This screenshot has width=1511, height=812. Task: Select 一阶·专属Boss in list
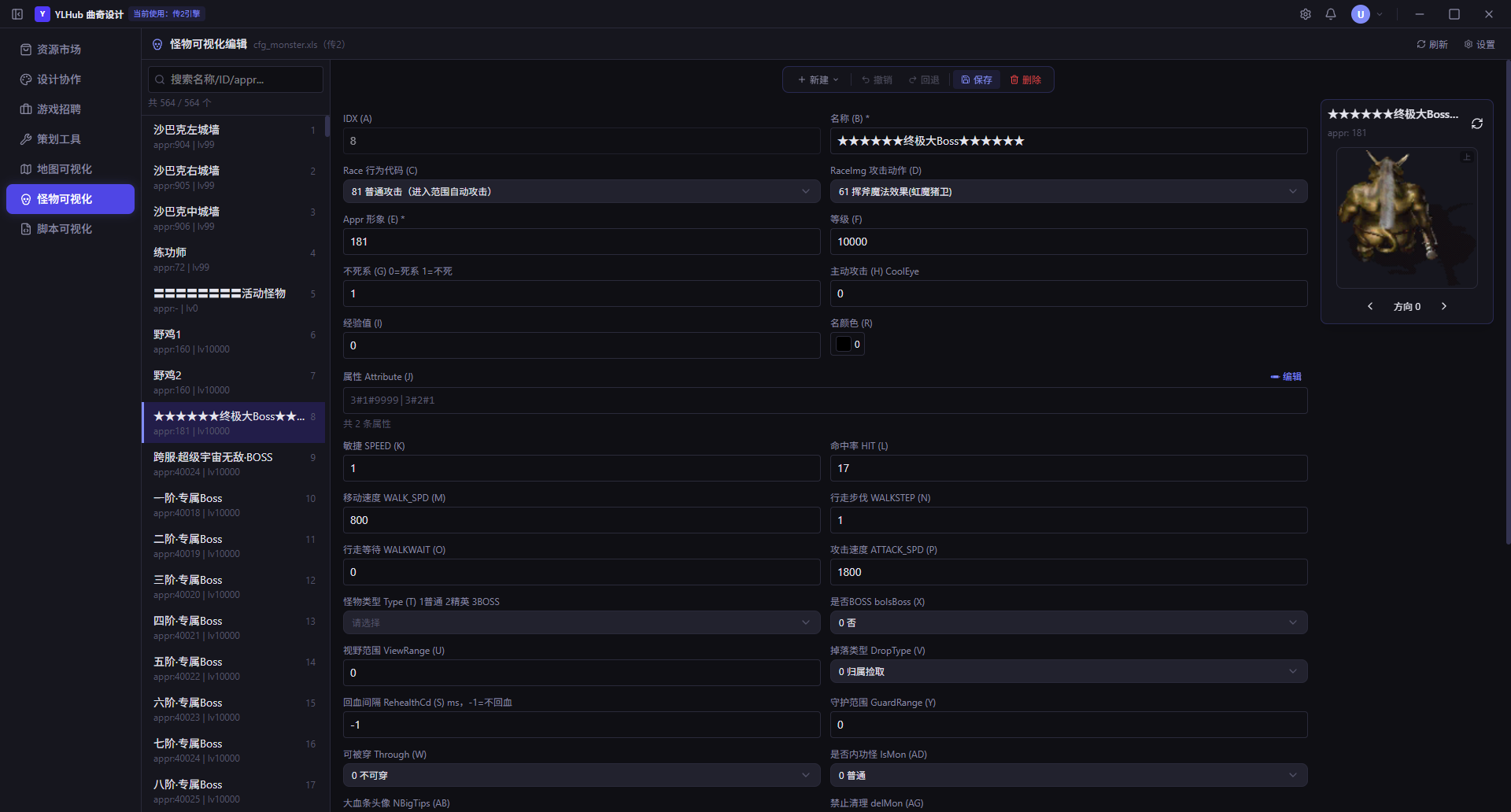click(233, 504)
